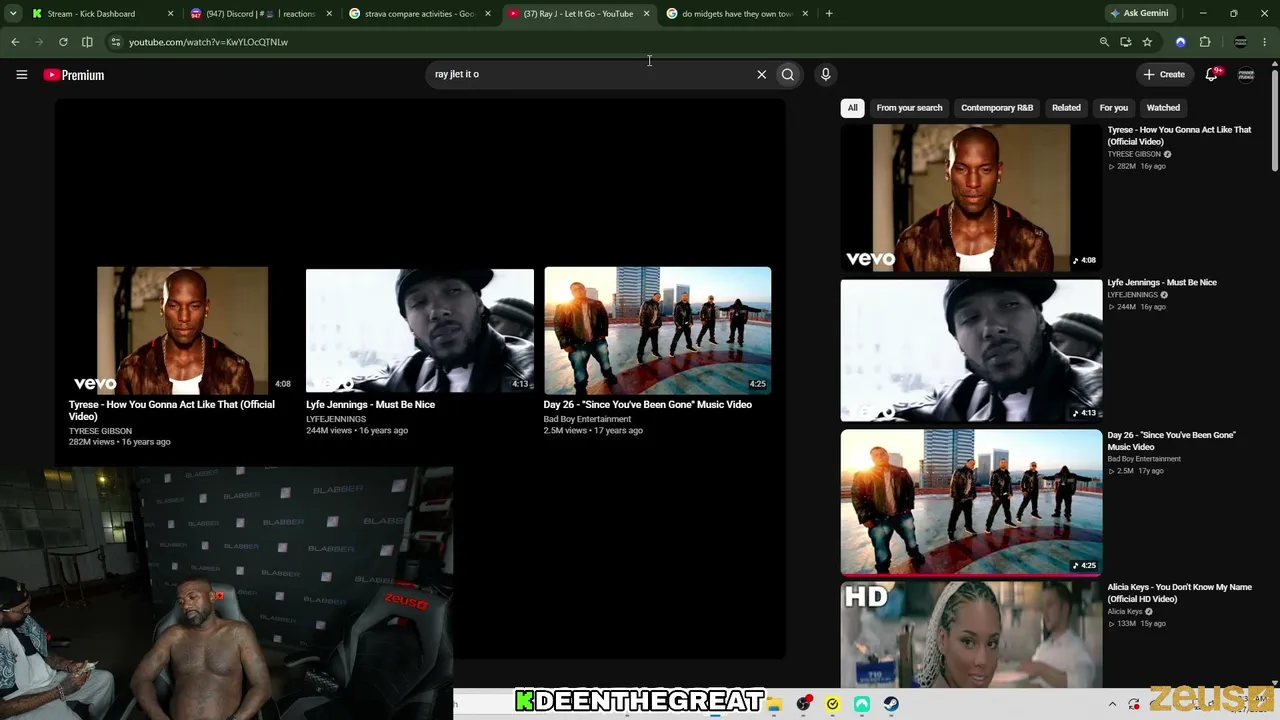The image size is (1280, 720).
Task: Open Tyrese endscreen video thumbnail
Action: pos(182,329)
